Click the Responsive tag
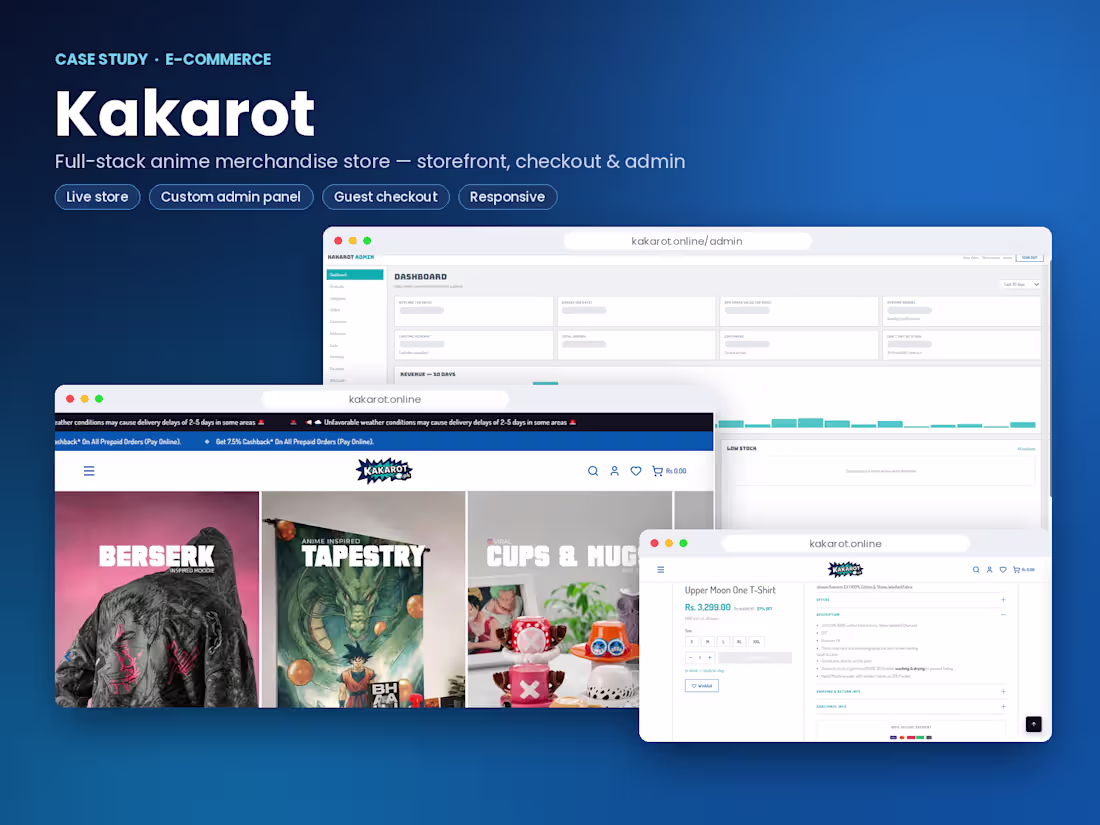This screenshot has width=1100, height=825. 507,197
